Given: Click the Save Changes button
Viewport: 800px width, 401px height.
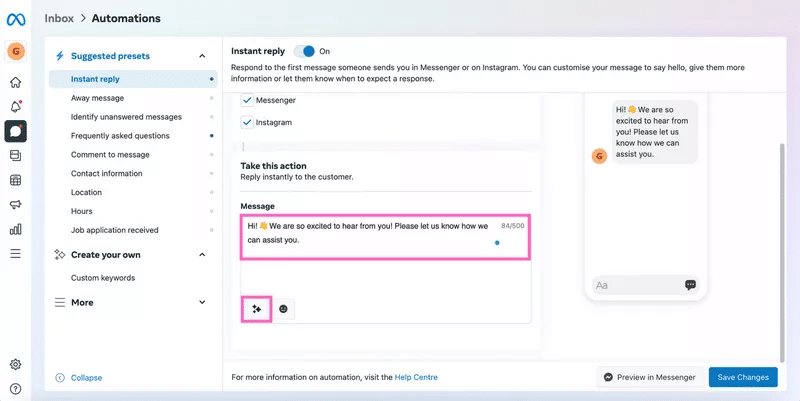Looking at the screenshot, I should point(743,377).
